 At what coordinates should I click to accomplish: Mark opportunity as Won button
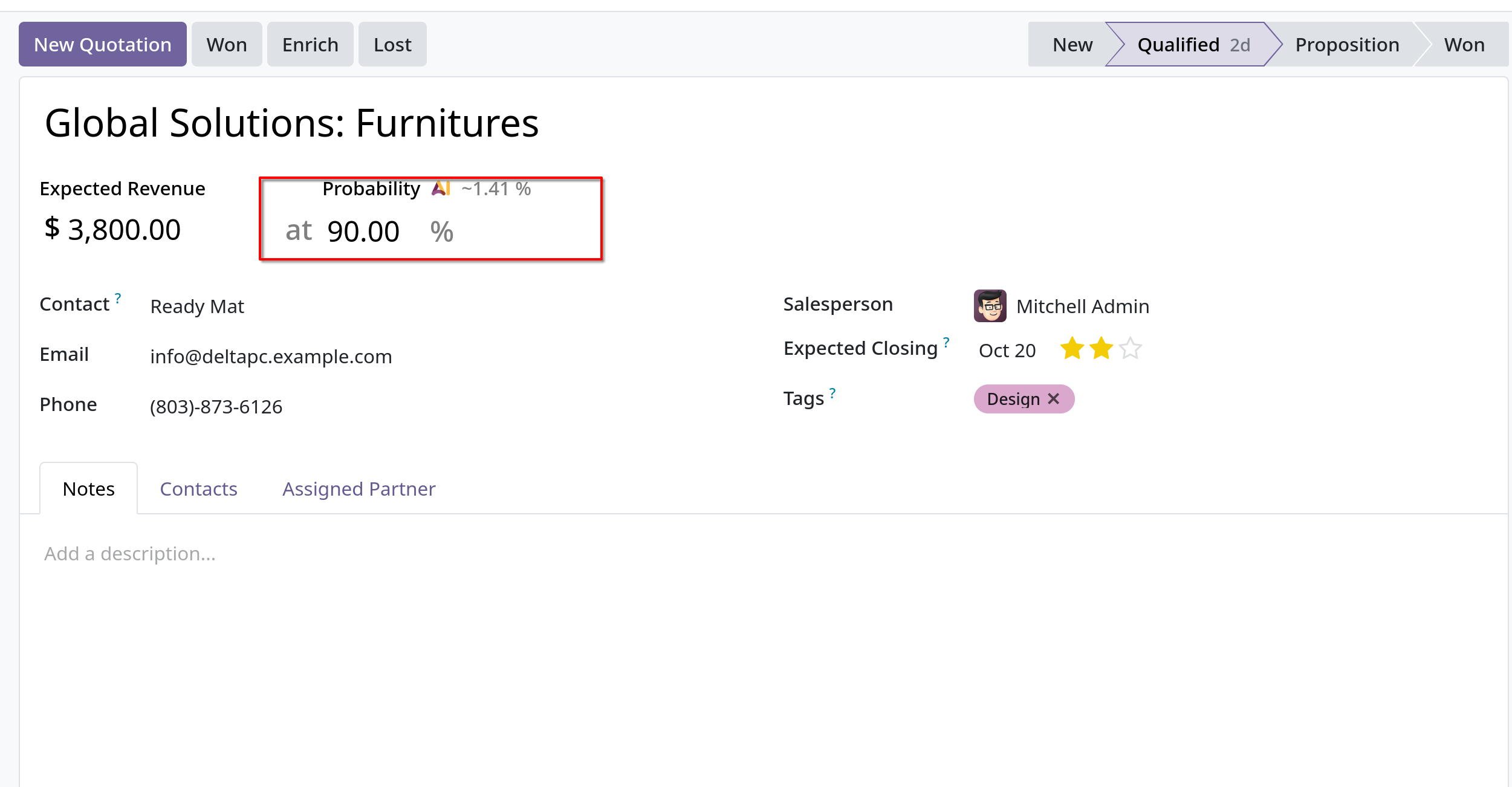(x=227, y=45)
